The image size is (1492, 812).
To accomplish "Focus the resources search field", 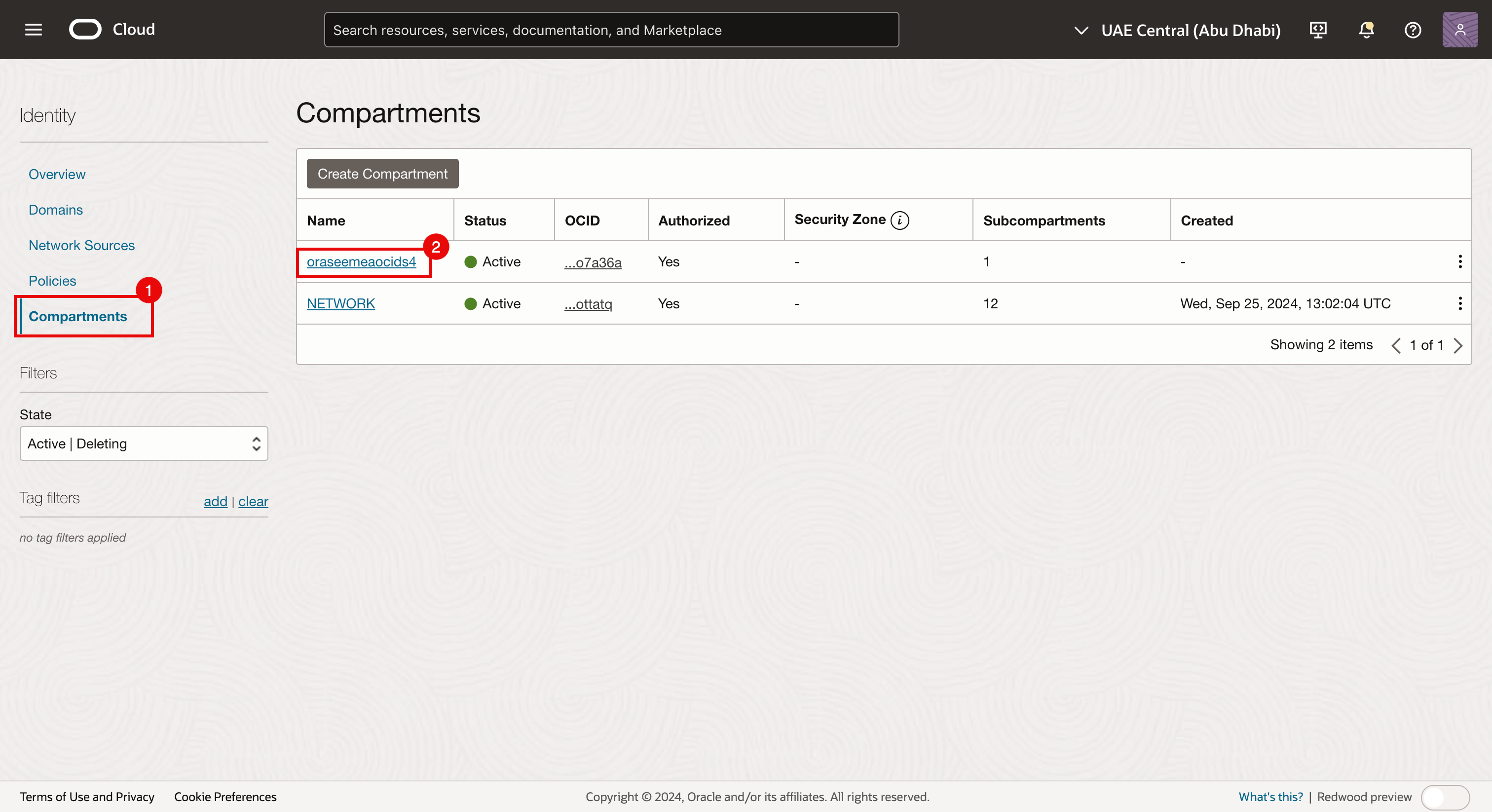I will point(611,30).
